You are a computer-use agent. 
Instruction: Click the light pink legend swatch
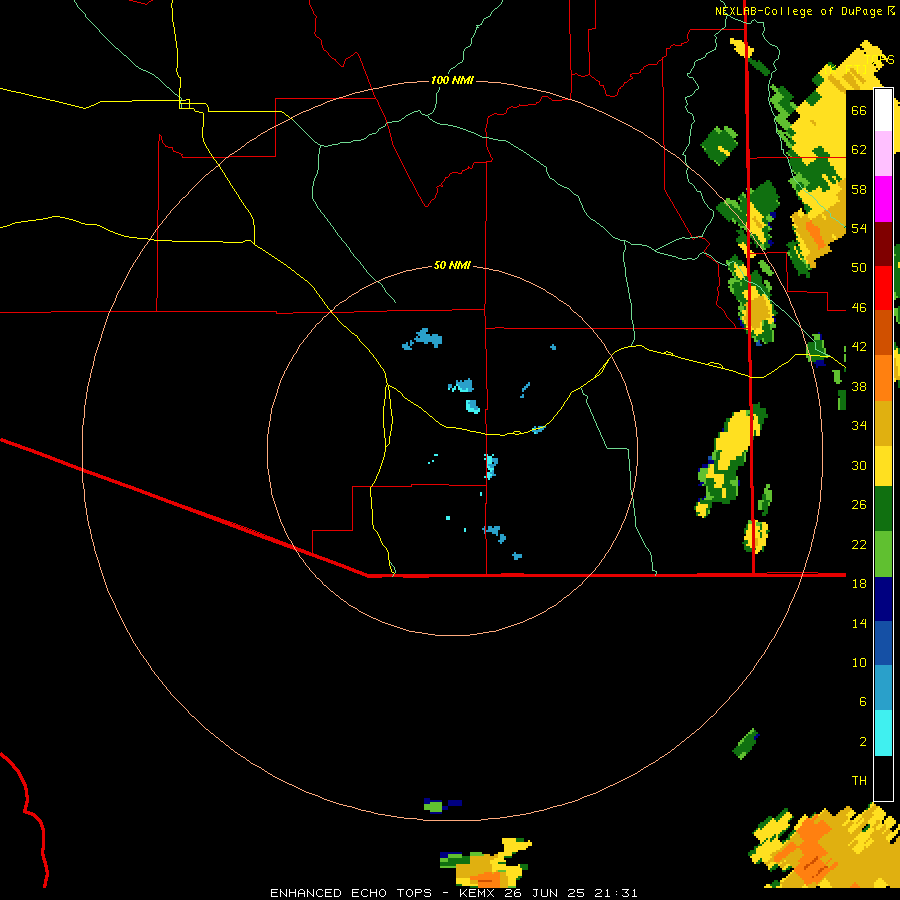coord(883,154)
